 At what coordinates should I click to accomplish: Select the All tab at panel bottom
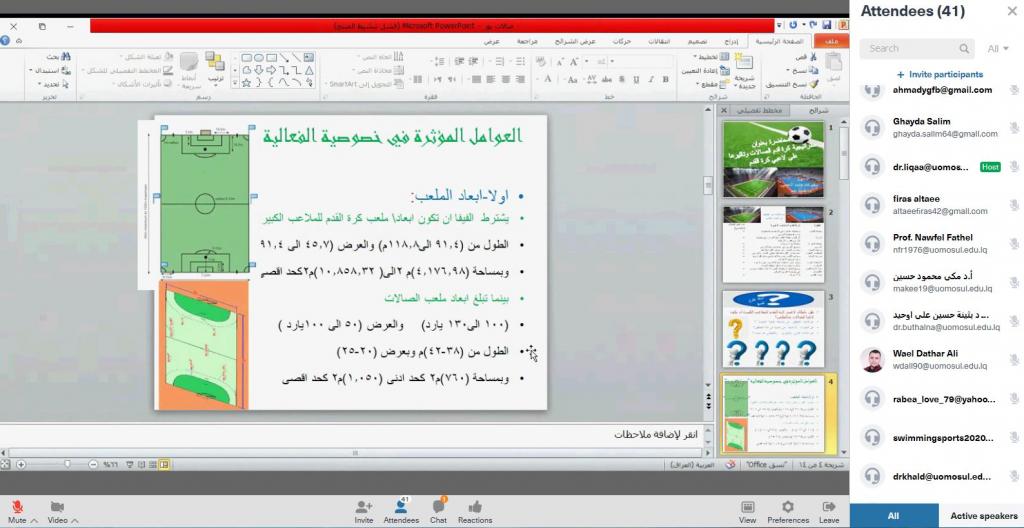coord(893,516)
